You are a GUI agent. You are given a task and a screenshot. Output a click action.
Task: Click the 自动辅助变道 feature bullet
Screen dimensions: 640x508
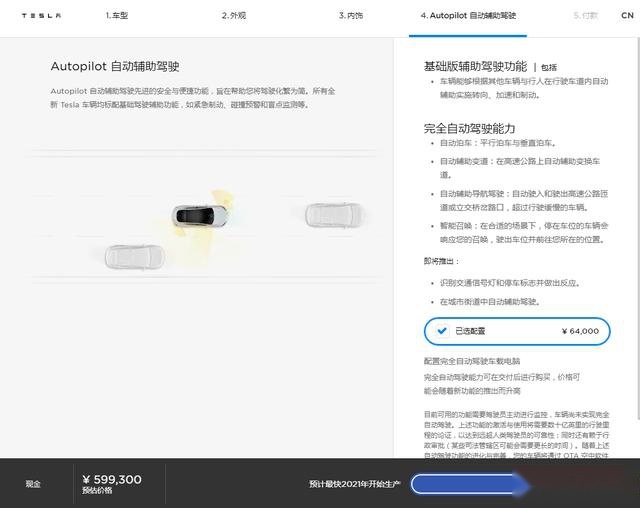(x=520, y=168)
